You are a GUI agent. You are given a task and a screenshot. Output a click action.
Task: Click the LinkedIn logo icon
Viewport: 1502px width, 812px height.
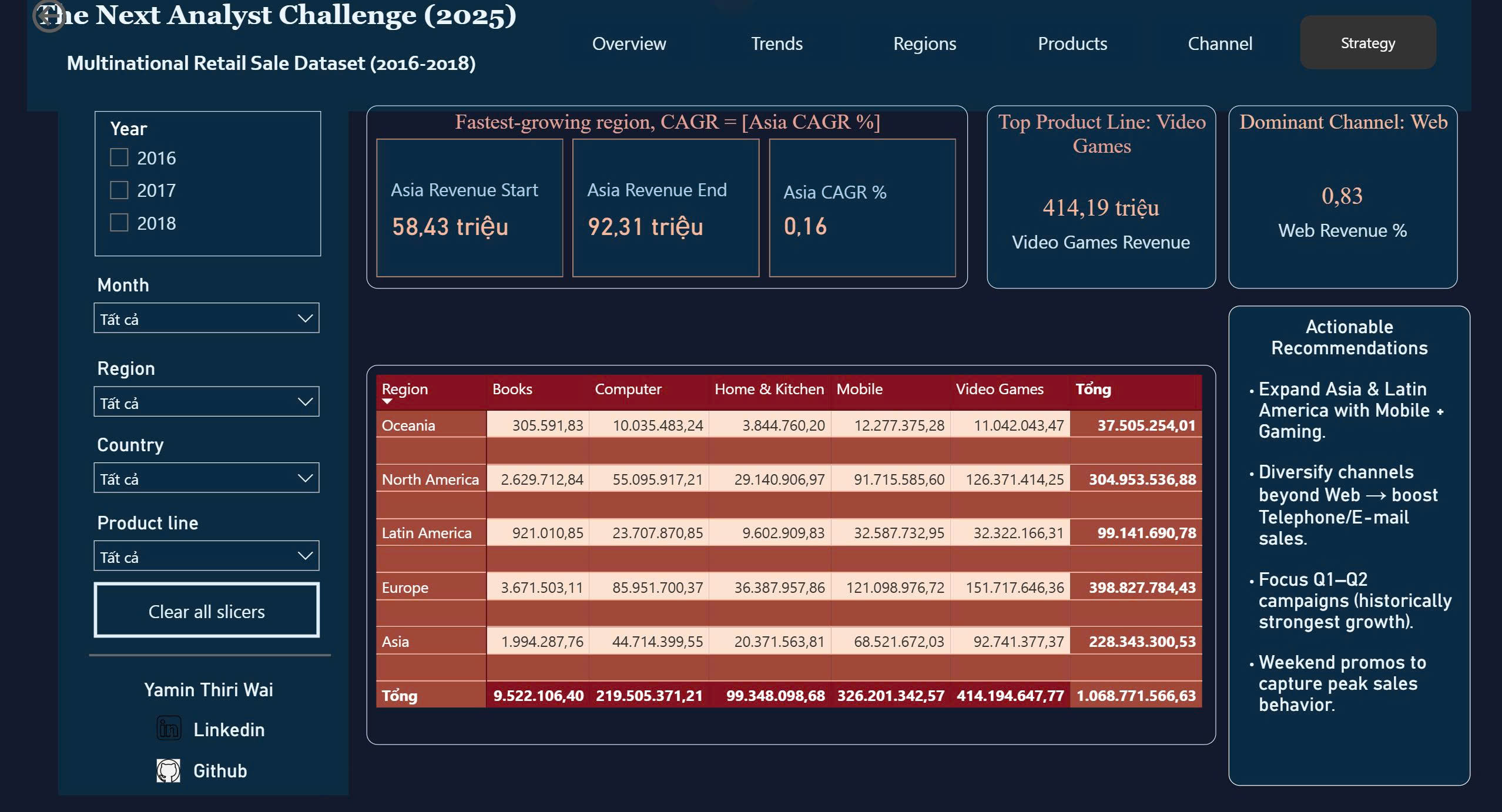169,729
